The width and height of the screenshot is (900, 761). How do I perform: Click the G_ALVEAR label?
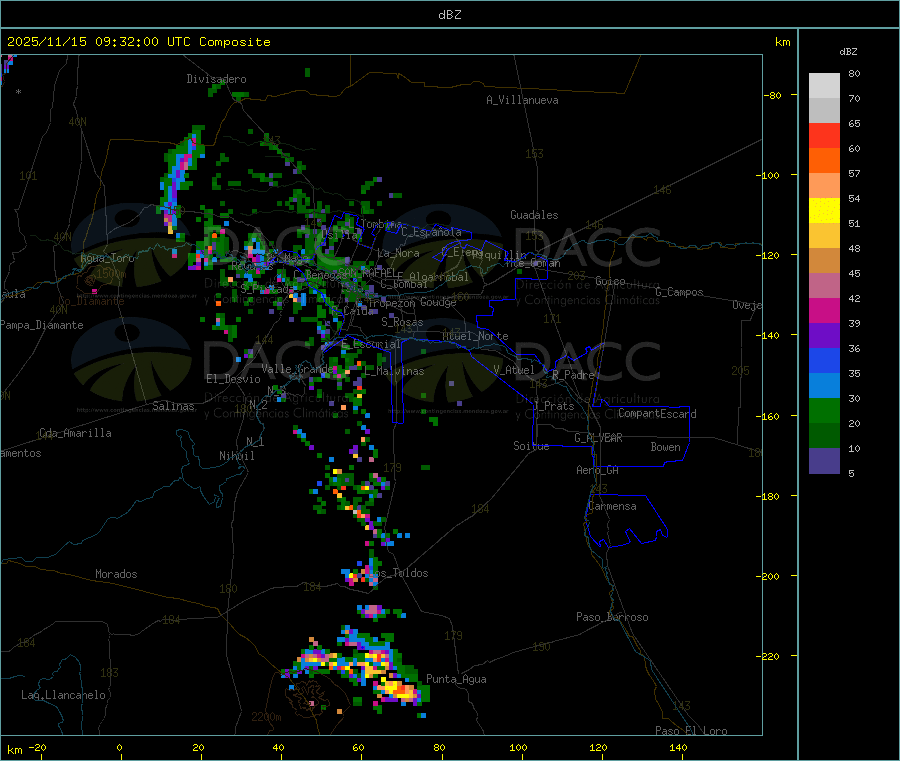pyautogui.click(x=598, y=438)
